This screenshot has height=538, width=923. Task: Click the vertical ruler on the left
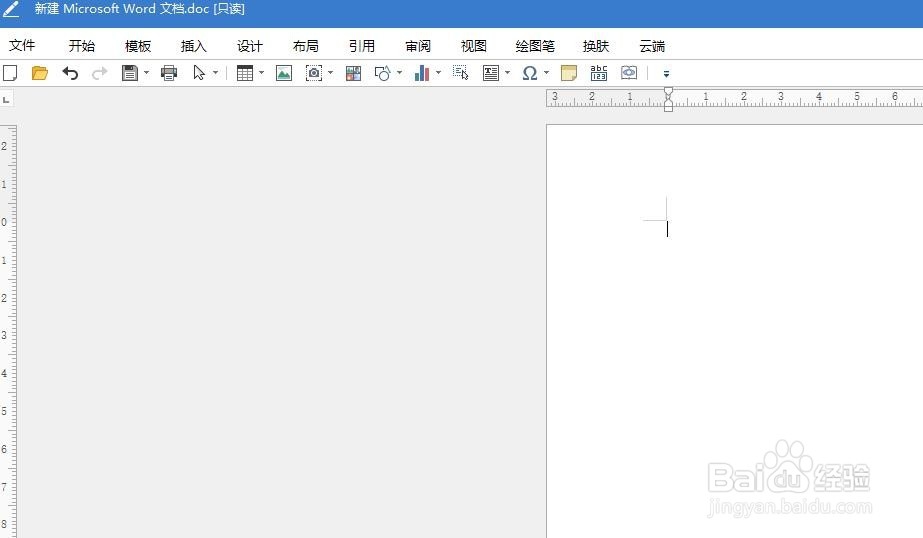click(8, 331)
